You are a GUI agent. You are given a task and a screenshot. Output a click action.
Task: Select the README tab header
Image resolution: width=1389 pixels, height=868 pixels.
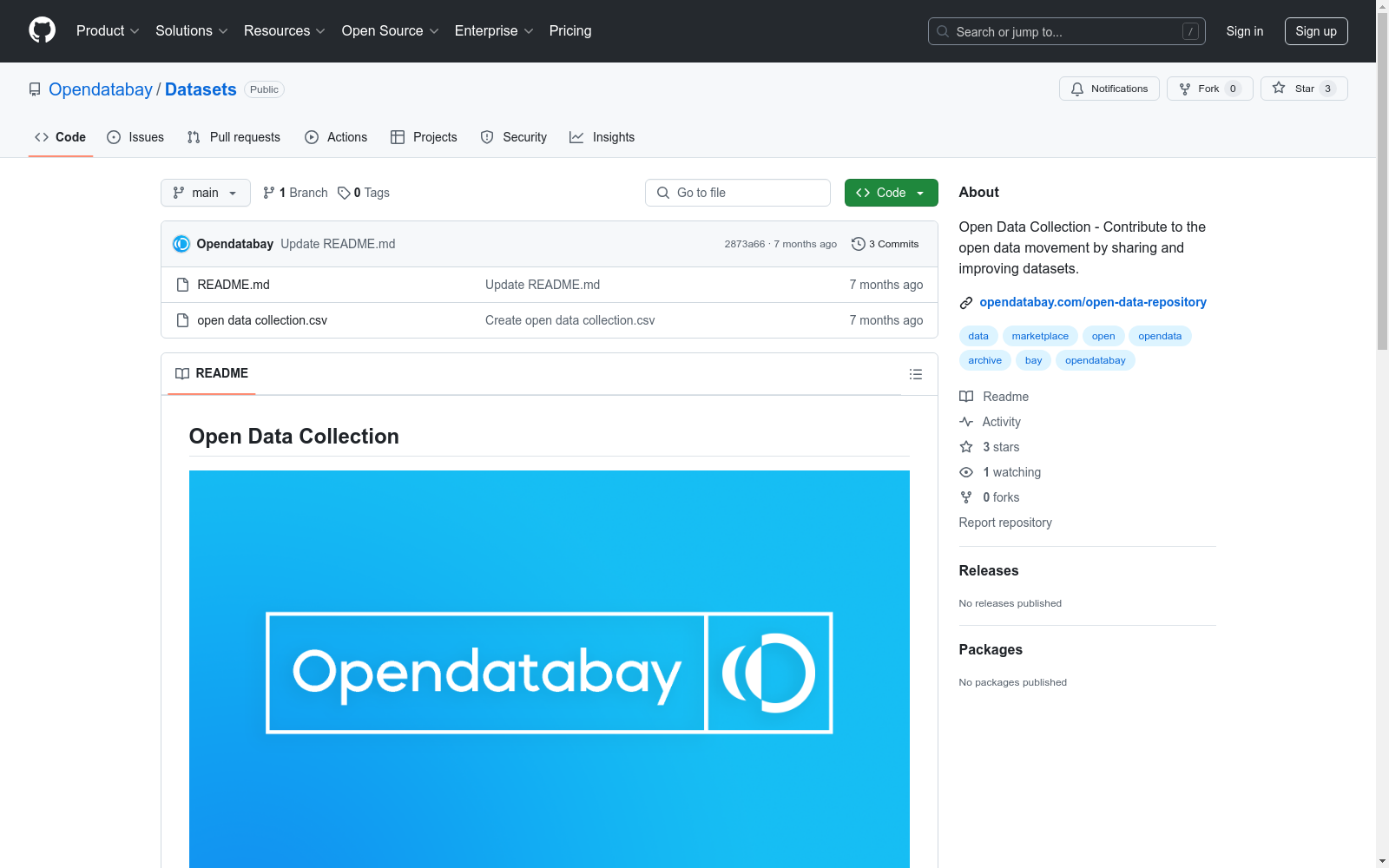click(212, 373)
